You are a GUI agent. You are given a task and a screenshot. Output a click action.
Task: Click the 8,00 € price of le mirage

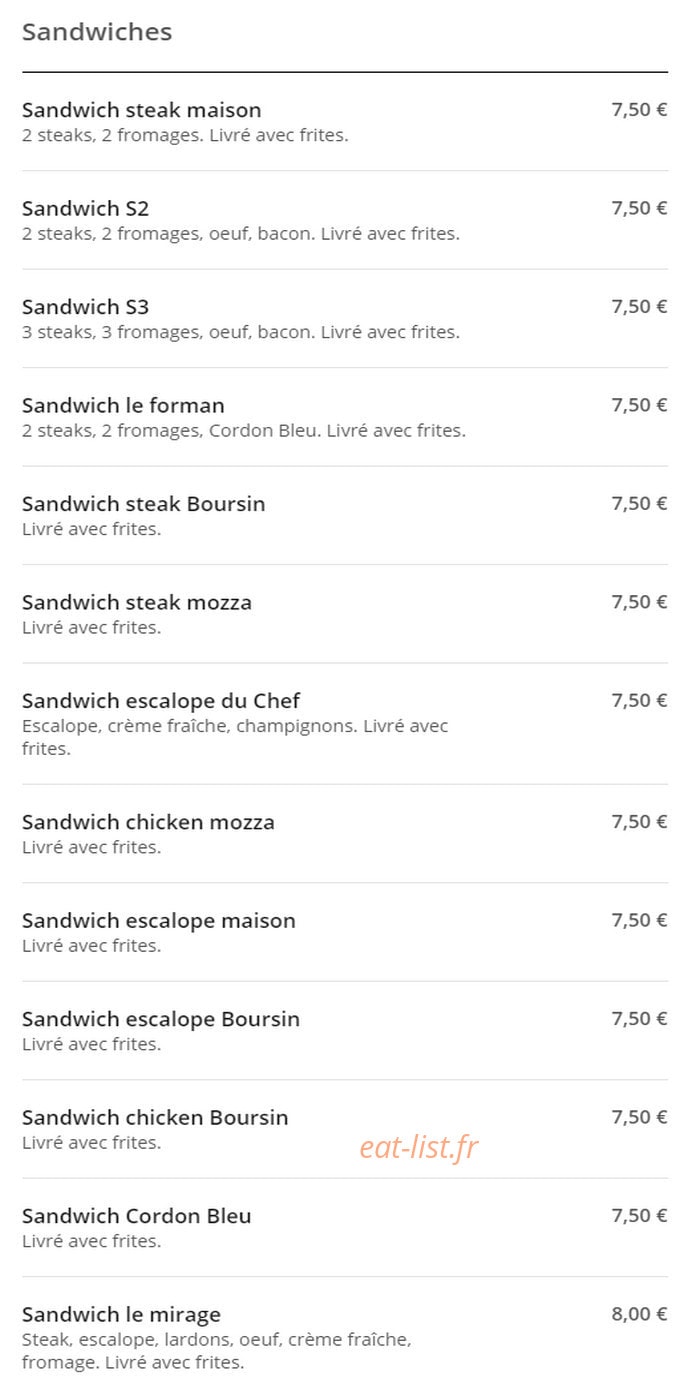[639, 1314]
